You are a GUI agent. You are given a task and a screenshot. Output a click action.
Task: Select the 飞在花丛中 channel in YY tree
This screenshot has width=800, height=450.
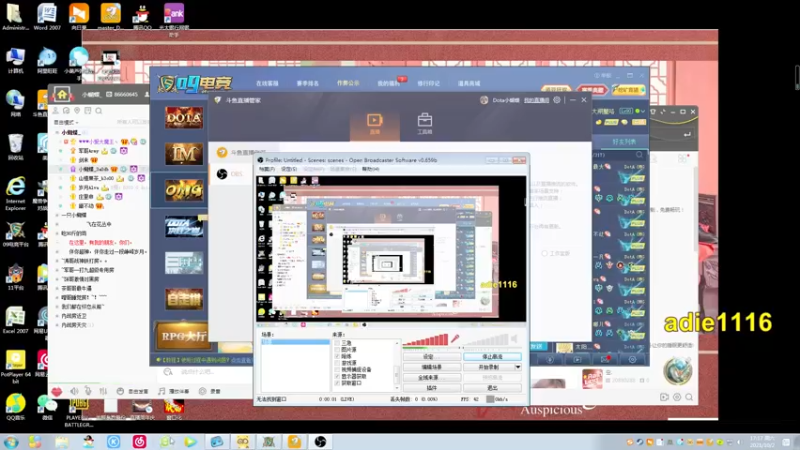click(99, 224)
